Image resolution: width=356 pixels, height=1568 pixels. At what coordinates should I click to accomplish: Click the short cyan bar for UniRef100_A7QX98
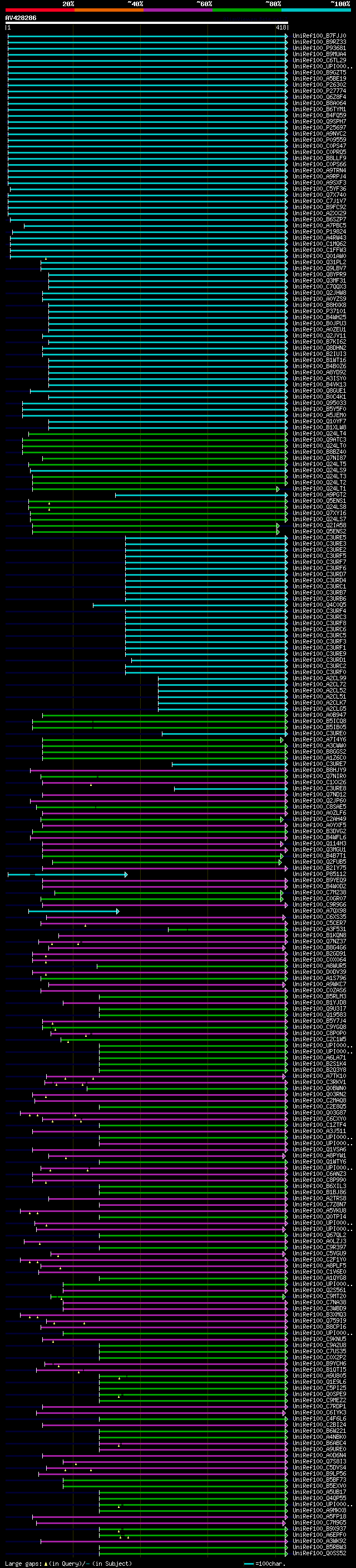[x=73, y=911]
